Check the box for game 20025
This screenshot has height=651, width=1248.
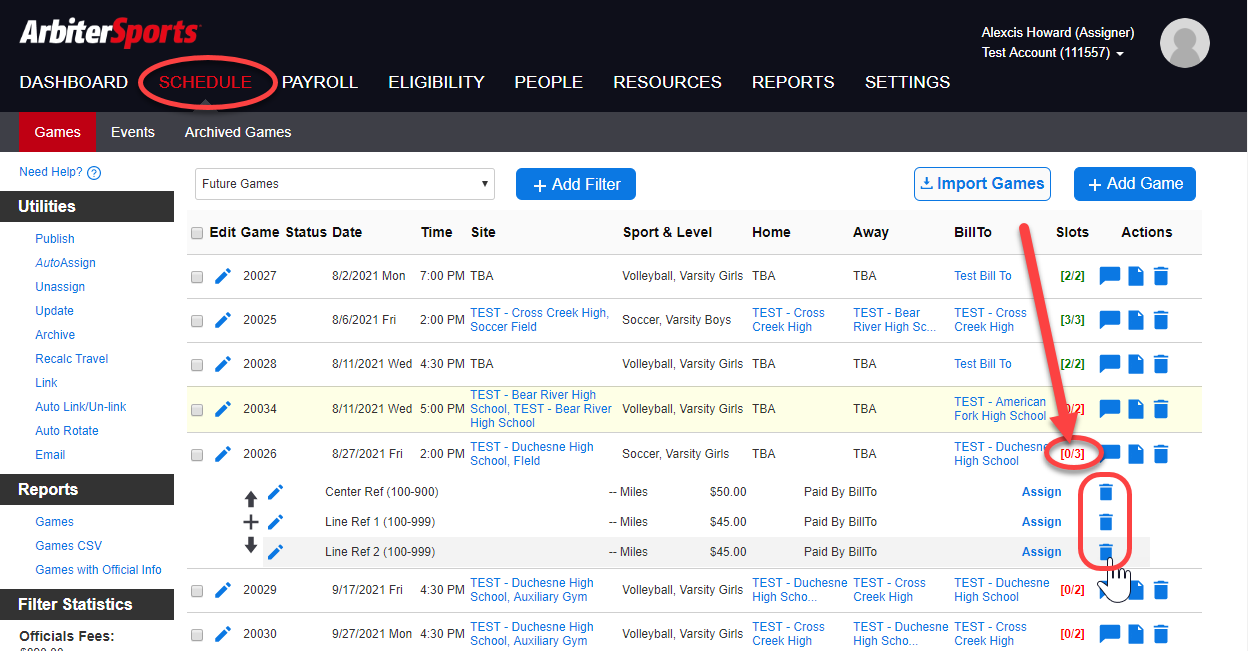click(x=197, y=321)
